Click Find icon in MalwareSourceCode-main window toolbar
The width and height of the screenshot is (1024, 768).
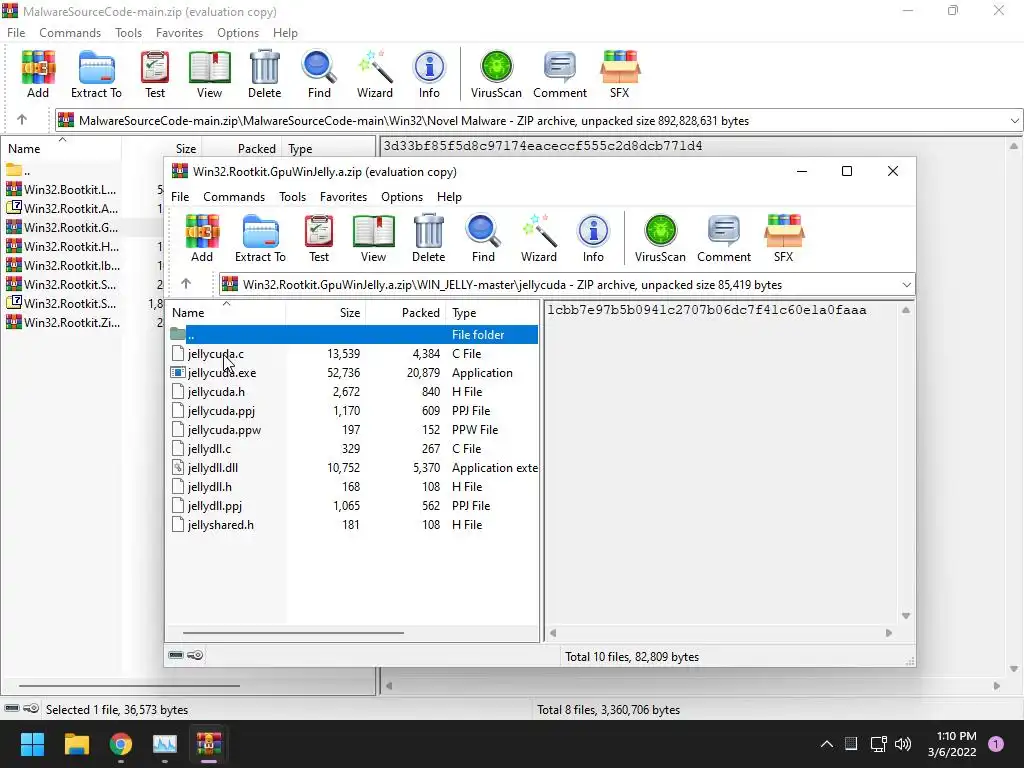[319, 74]
